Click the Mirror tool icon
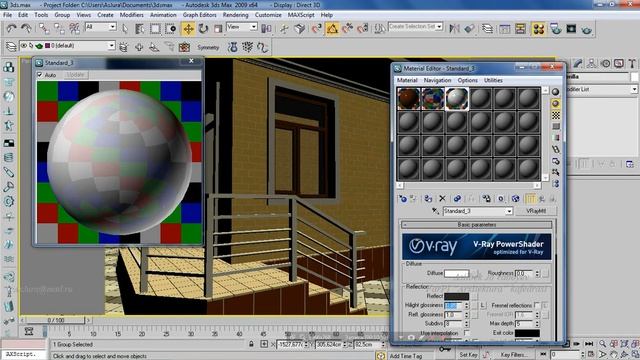The height and width of the screenshot is (360, 640). (454, 29)
